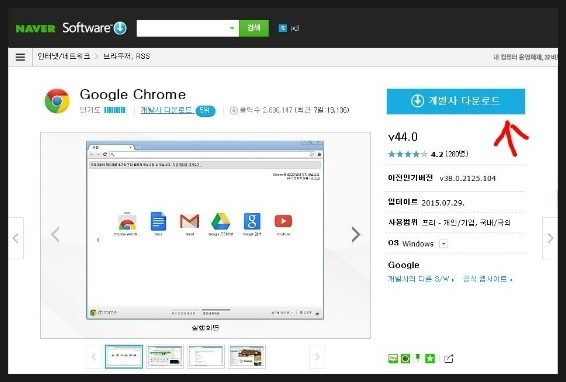The width and height of the screenshot is (566, 382).
Task: Click the thumbnail strip next arrow
Action: (317, 357)
